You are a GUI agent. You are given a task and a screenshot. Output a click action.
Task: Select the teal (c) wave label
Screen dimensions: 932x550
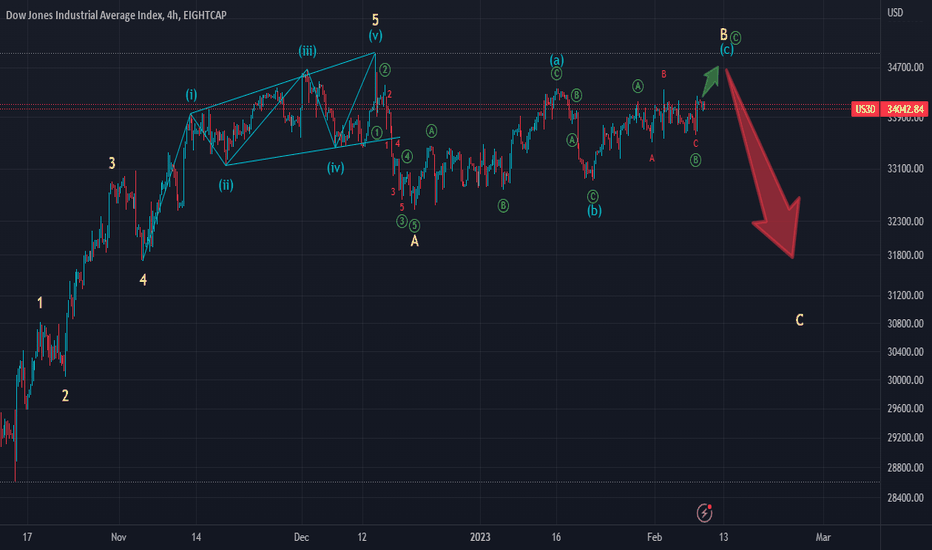[x=726, y=50]
